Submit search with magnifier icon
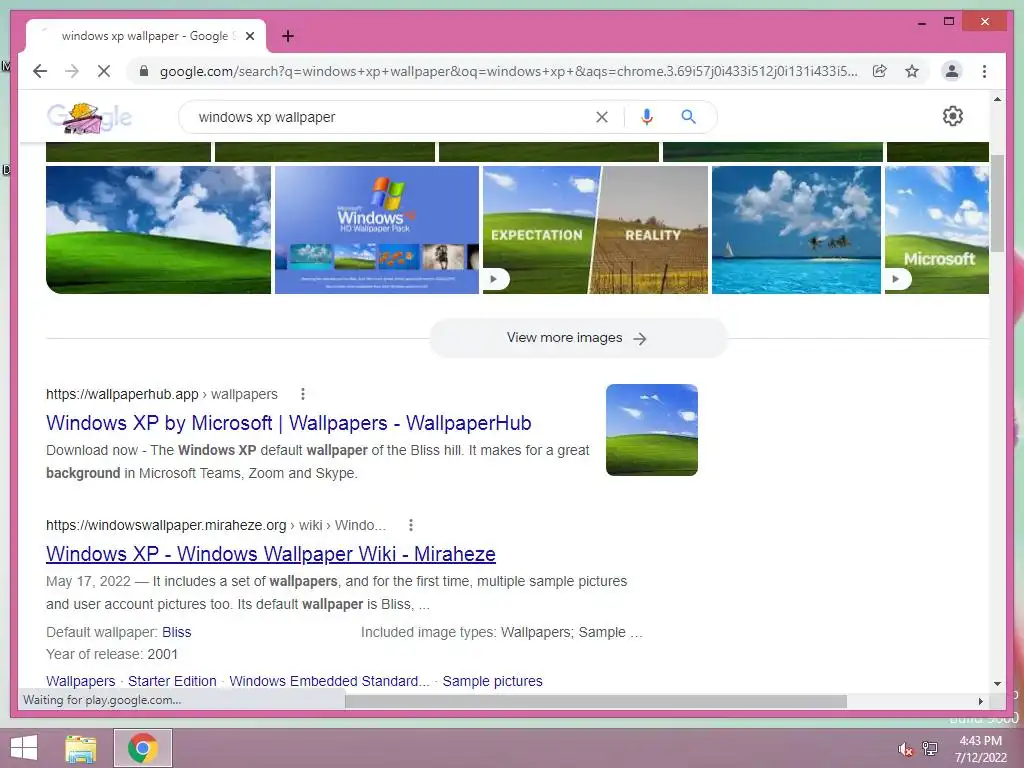 click(688, 117)
